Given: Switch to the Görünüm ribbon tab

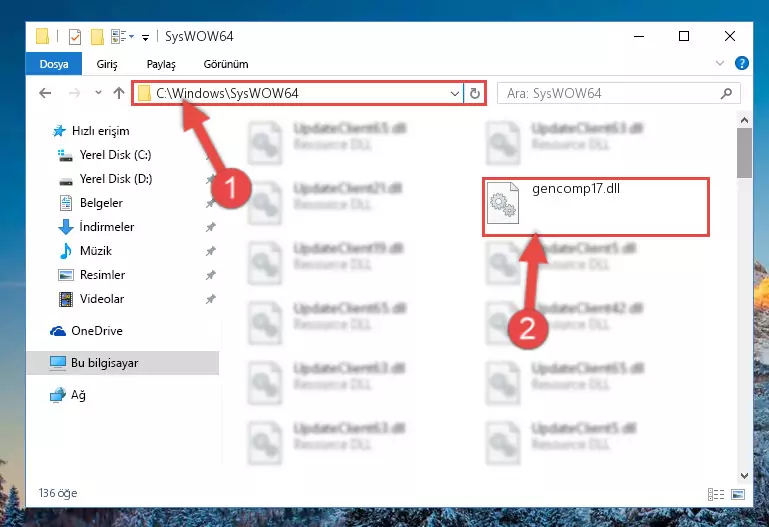Looking at the screenshot, I should point(226,64).
